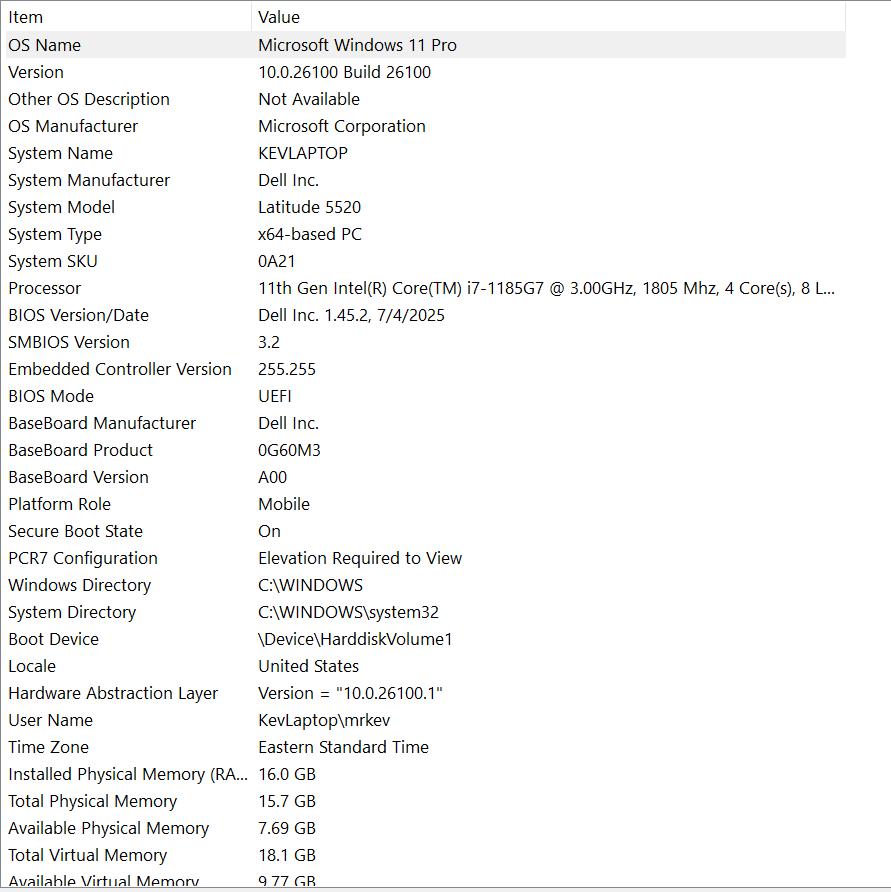This screenshot has height=892, width=891.
Task: Highlight the PCR7 Configuration row
Action: point(83,558)
